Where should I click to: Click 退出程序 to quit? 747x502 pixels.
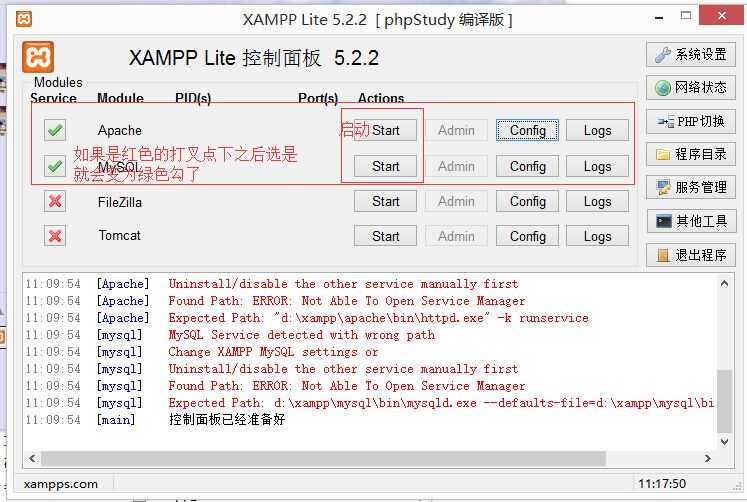(691, 255)
